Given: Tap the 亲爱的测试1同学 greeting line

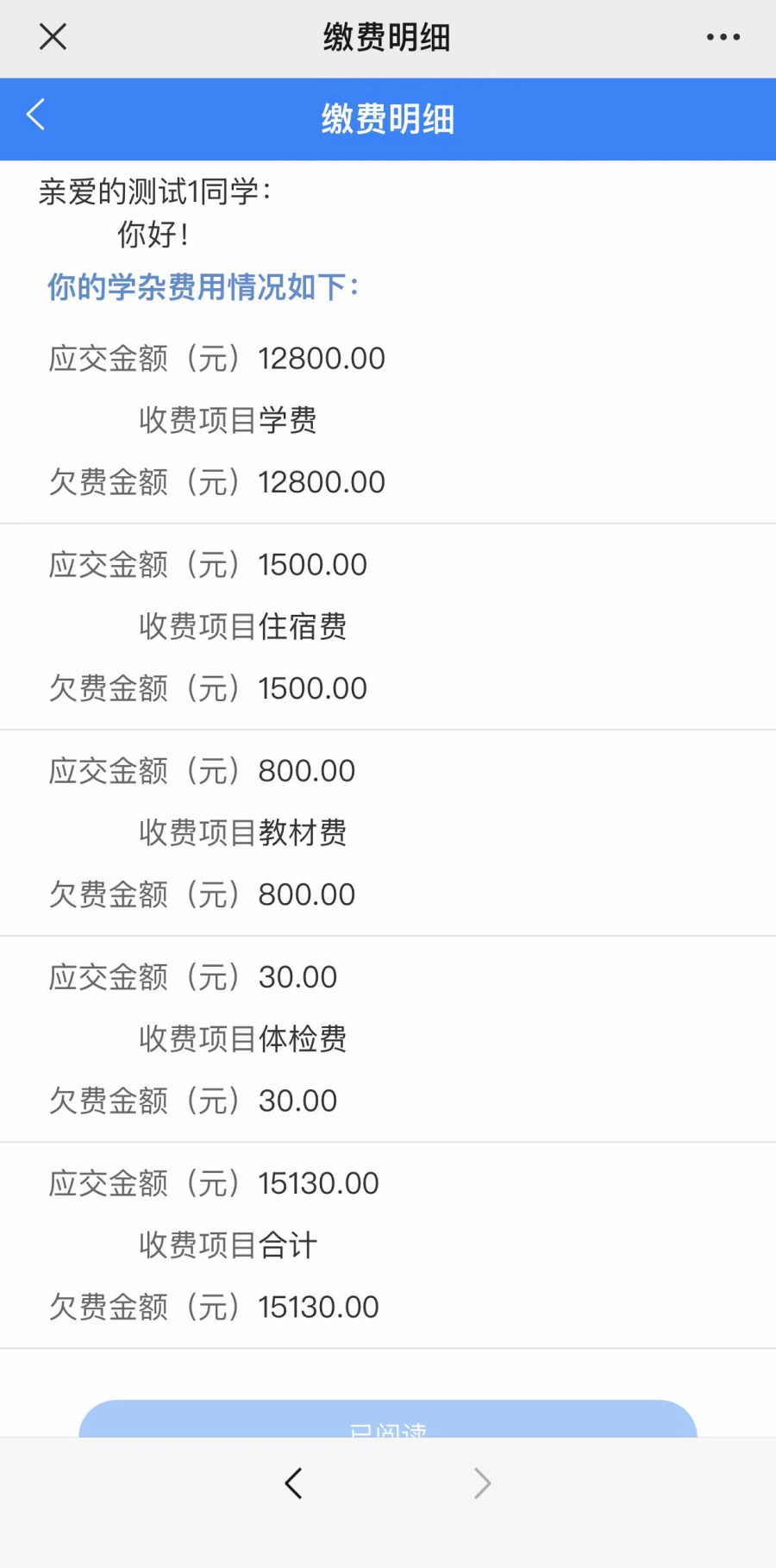Looking at the screenshot, I should click(155, 191).
